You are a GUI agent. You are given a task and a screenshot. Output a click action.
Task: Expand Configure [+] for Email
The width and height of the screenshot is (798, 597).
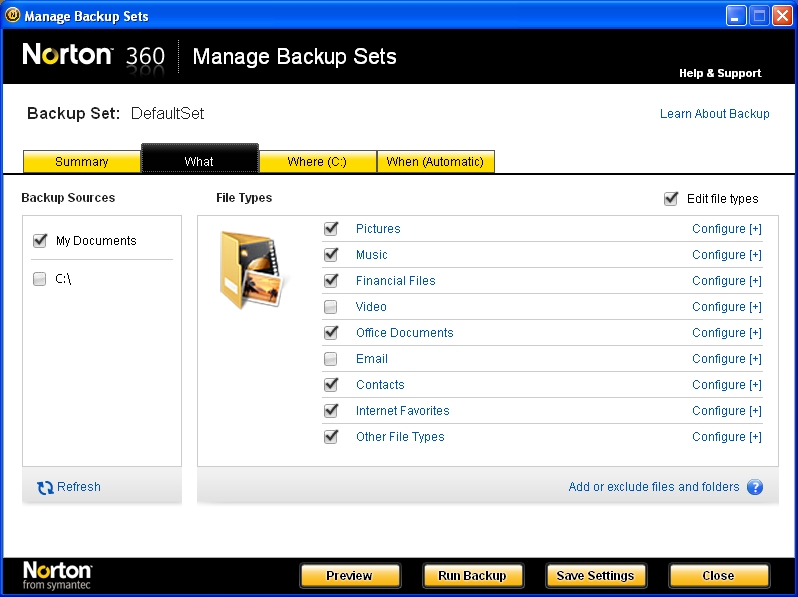[x=727, y=359]
